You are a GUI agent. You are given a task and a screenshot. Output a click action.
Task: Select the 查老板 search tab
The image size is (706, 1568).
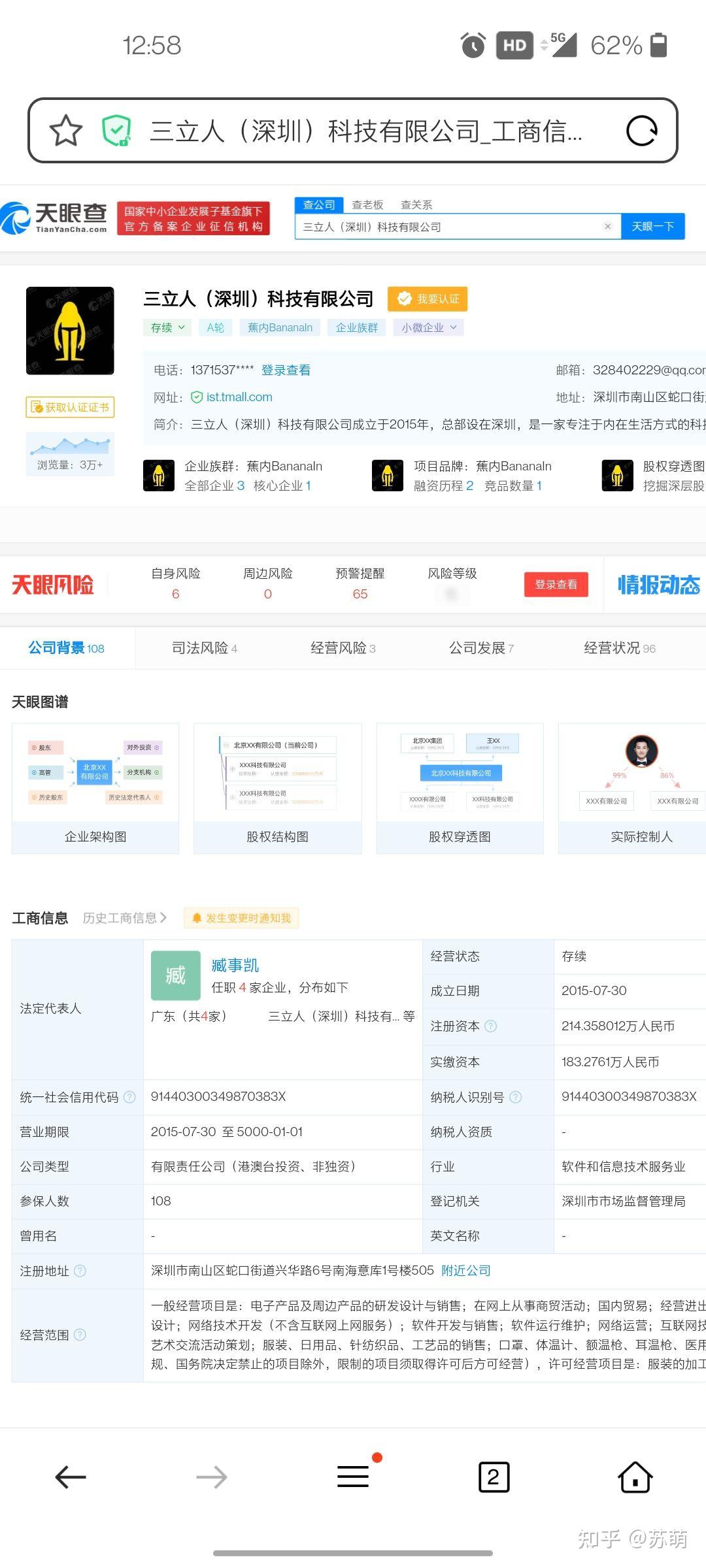(x=367, y=204)
